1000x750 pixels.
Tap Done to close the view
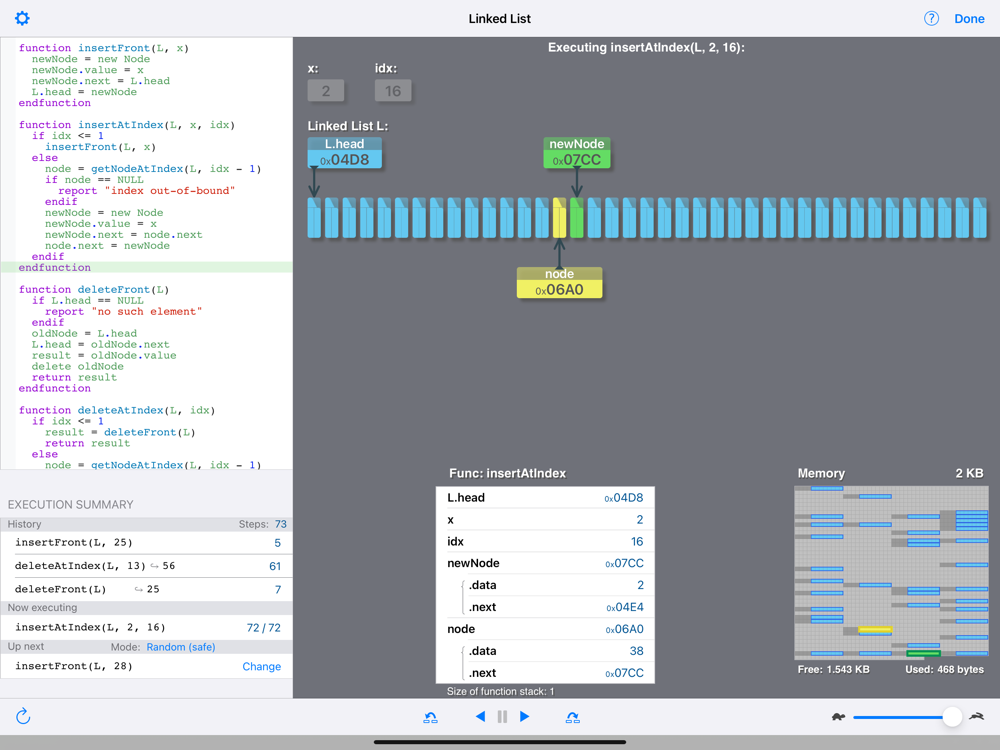point(969,18)
